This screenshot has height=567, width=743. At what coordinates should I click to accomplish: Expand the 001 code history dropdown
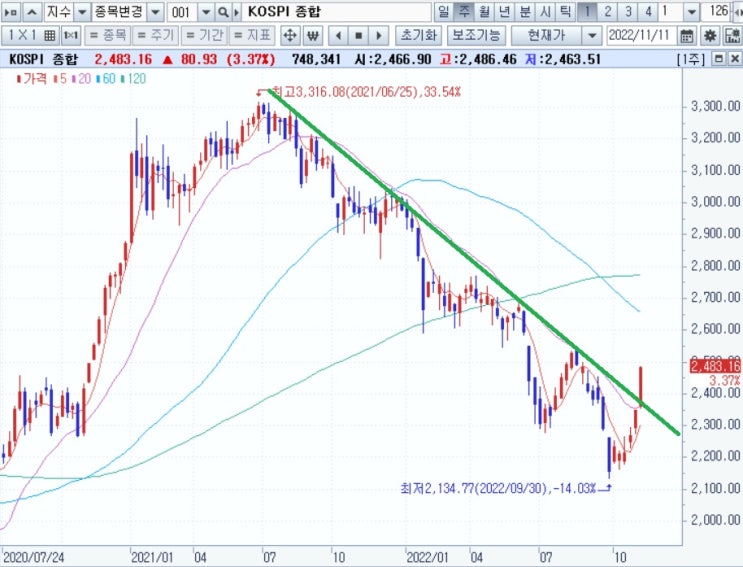click(x=206, y=12)
